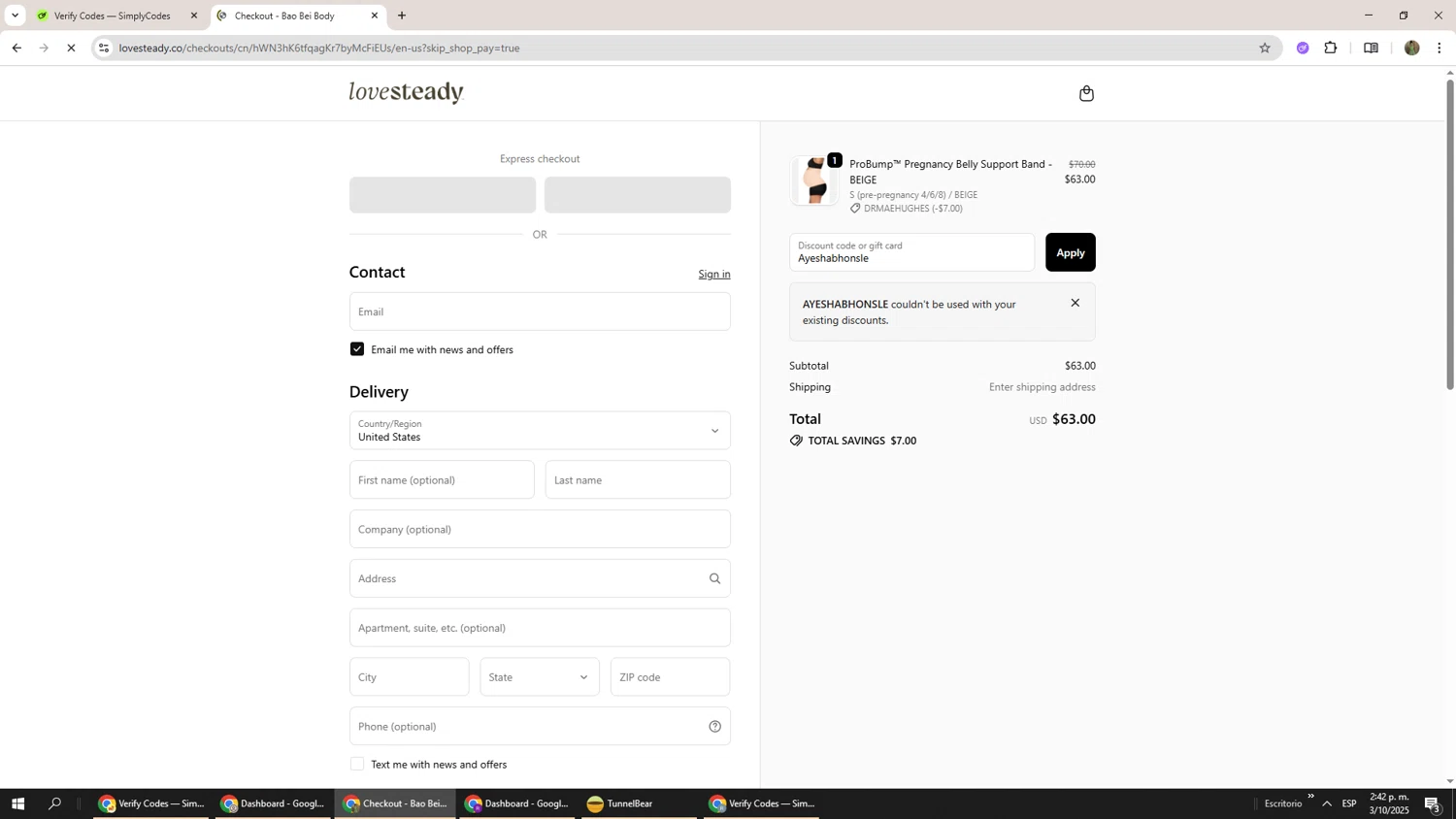Apply the discount code
1456x819 pixels.
tap(1070, 252)
